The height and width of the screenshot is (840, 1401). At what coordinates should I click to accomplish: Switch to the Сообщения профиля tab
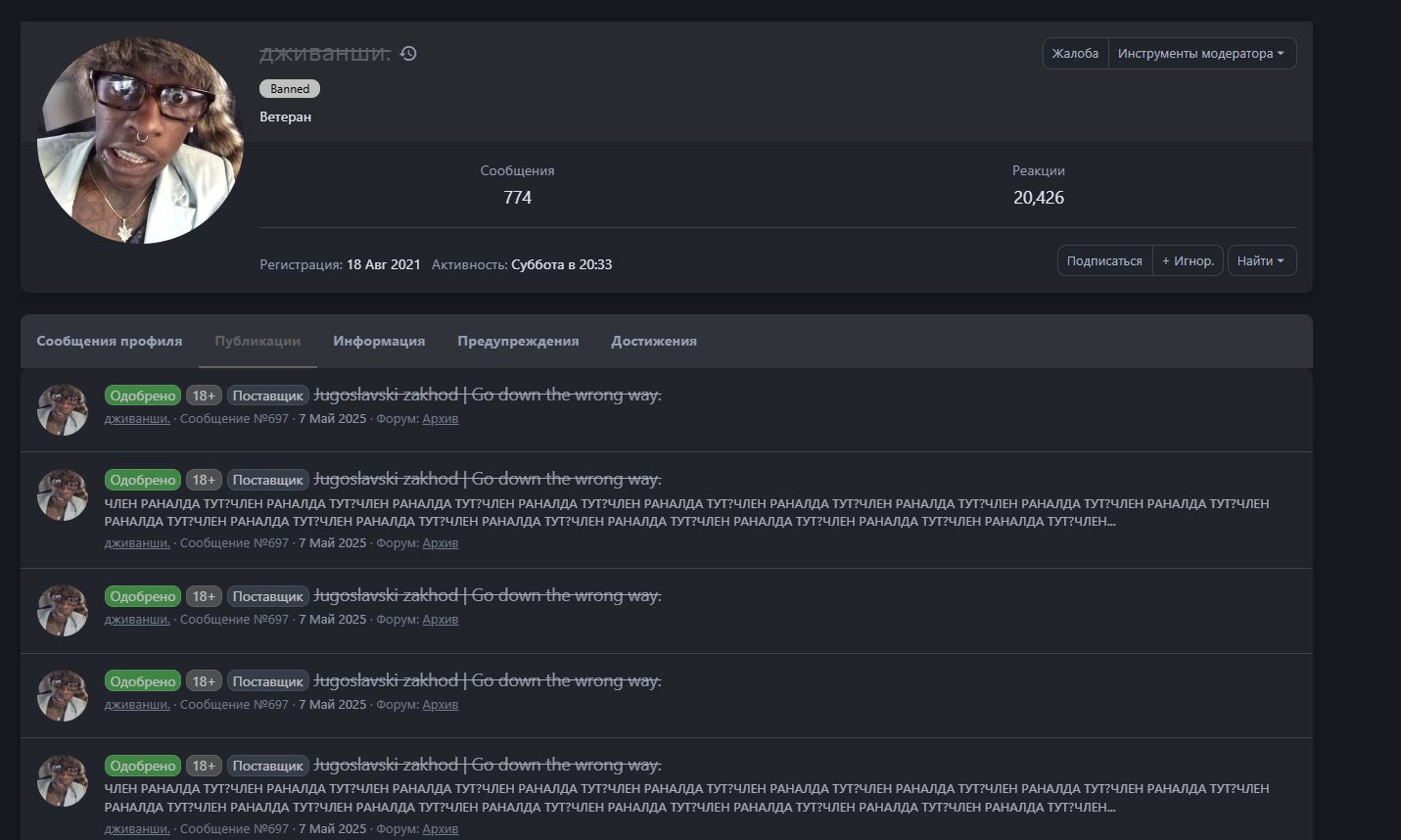(x=110, y=342)
